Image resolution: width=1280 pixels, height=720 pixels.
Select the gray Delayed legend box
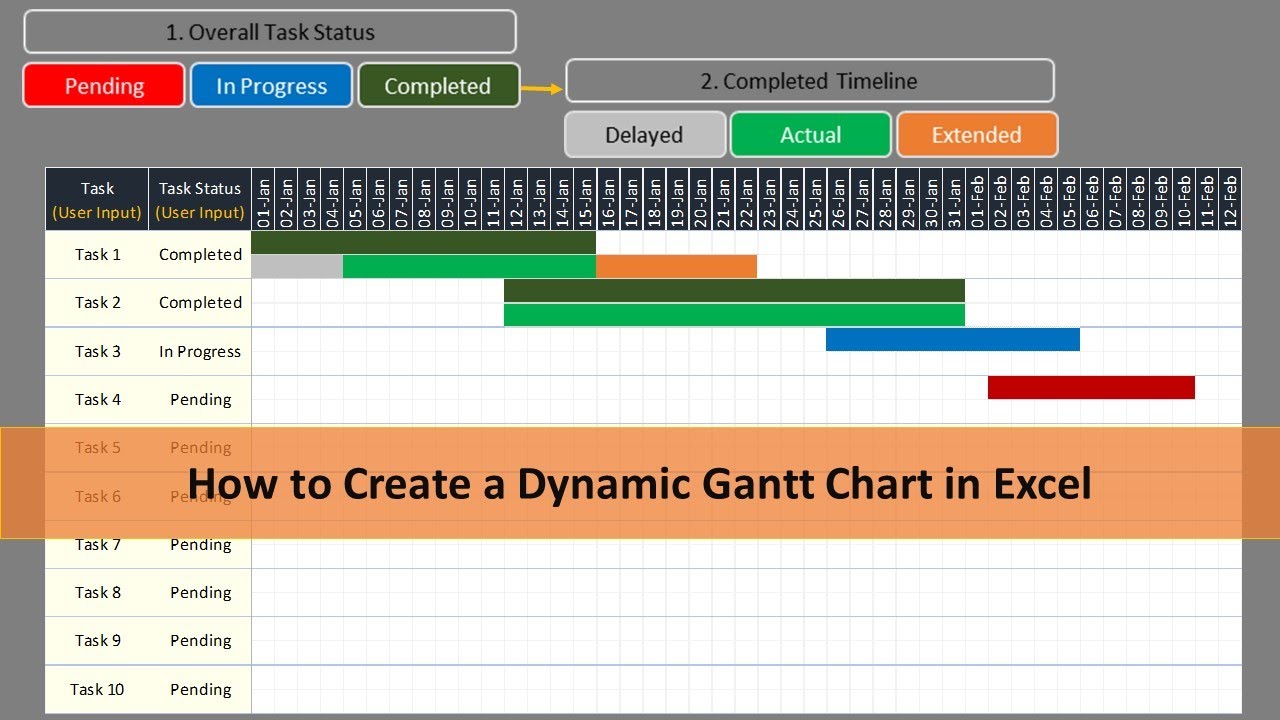pos(645,135)
